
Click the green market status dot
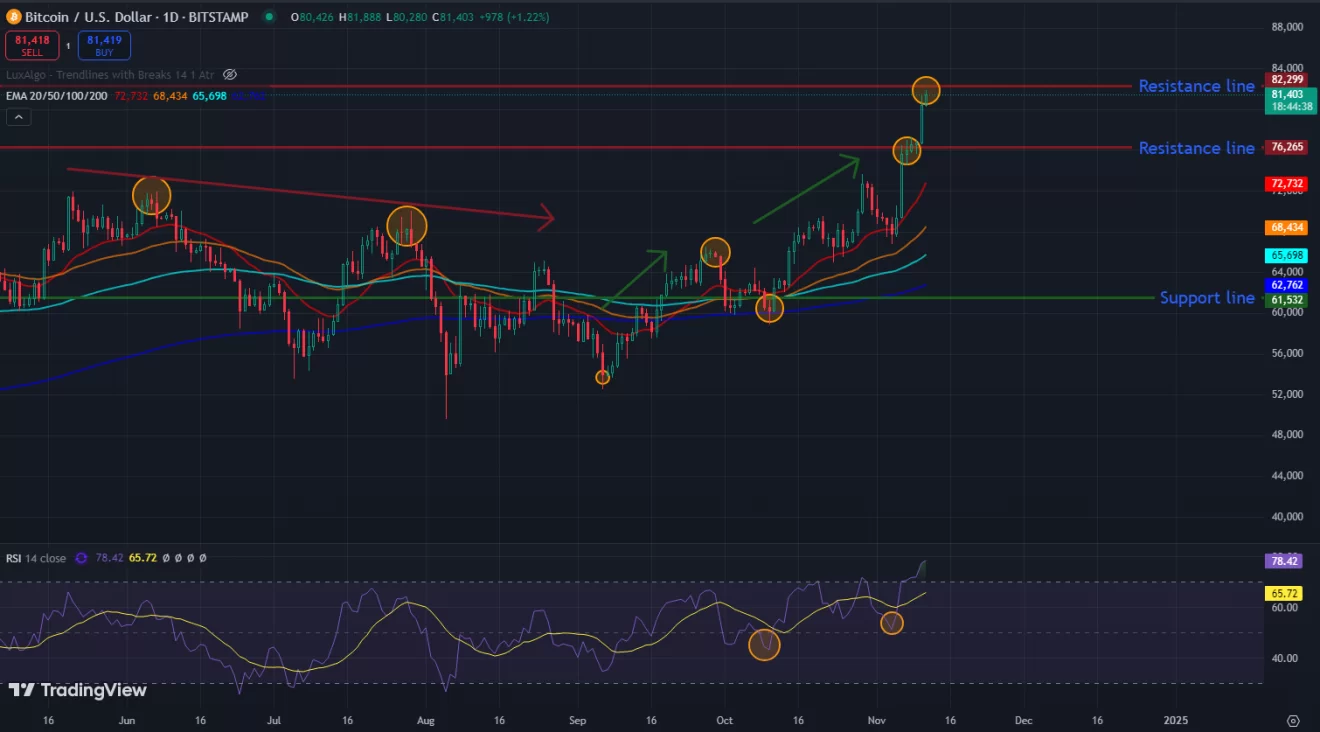270,17
